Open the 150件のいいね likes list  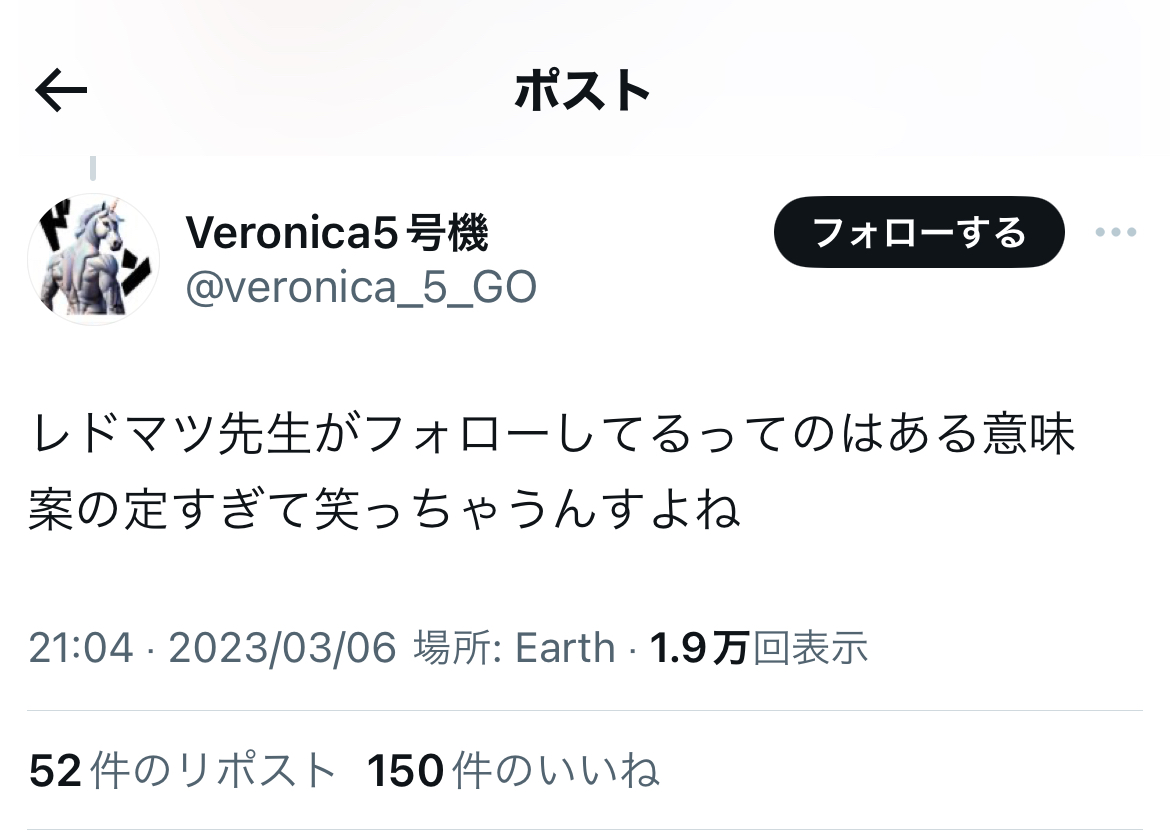tap(513, 770)
